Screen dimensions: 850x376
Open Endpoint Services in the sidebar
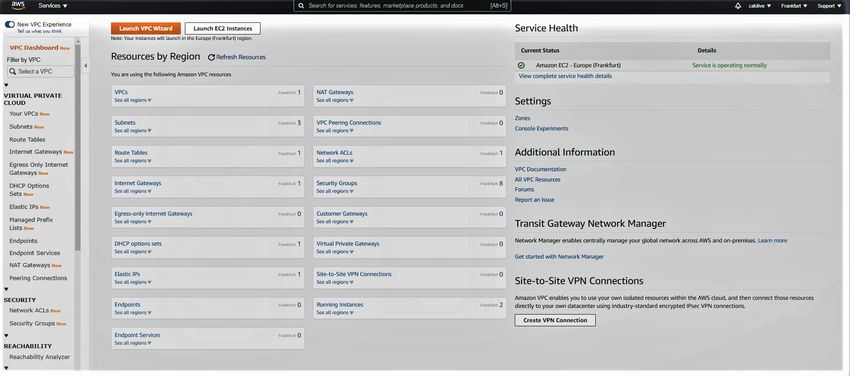35,253
